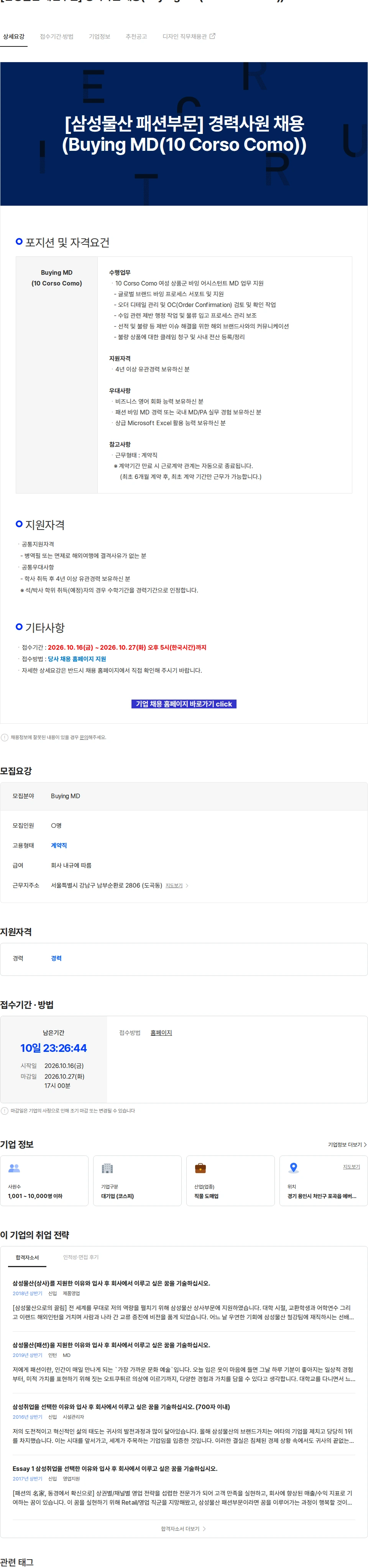Click the employees icon in 사원수 card
The width and height of the screenshot is (368, 1568).
tap(14, 1168)
